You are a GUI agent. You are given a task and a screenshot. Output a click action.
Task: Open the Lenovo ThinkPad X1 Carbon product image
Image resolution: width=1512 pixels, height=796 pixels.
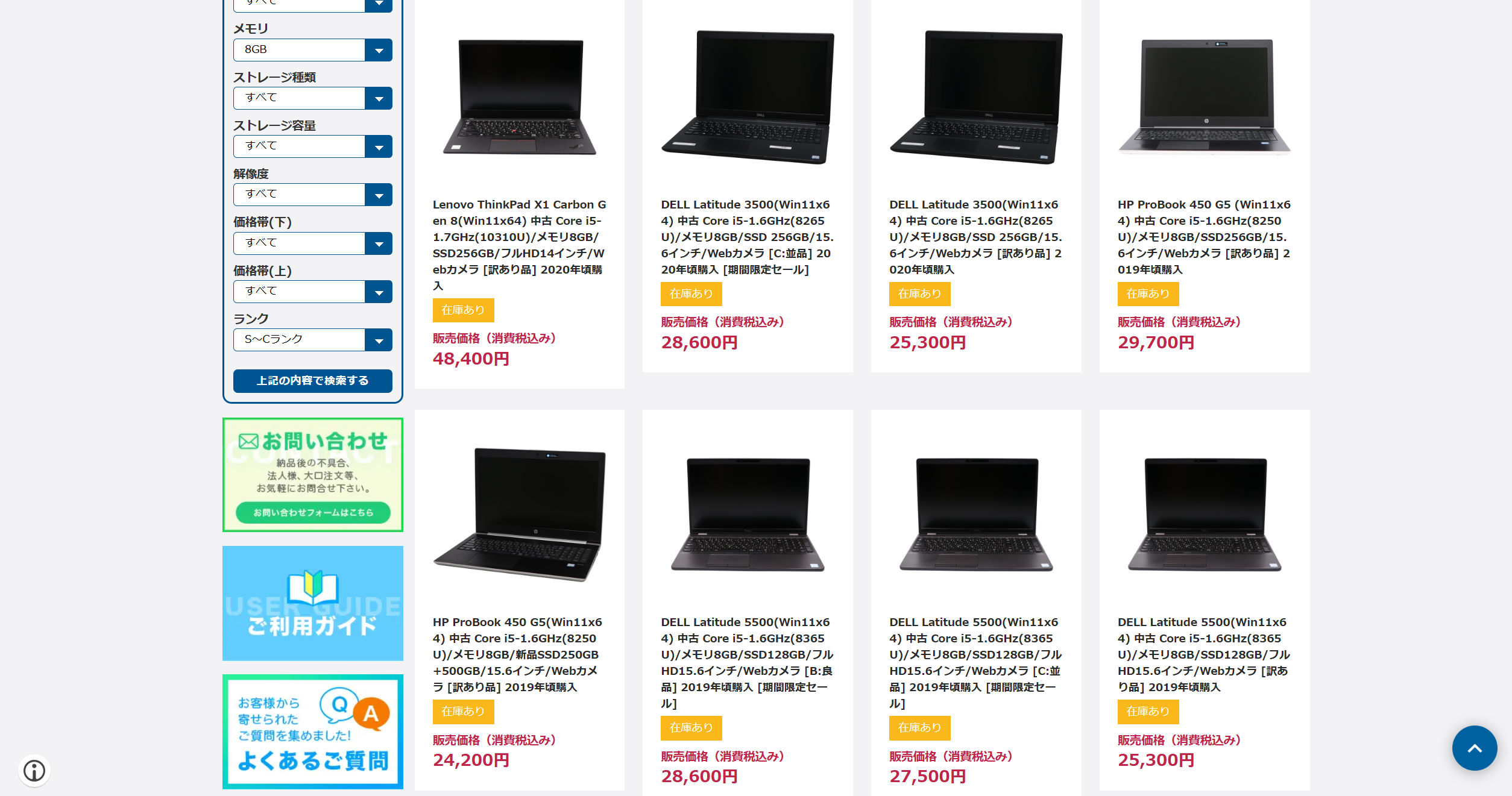pos(520,96)
